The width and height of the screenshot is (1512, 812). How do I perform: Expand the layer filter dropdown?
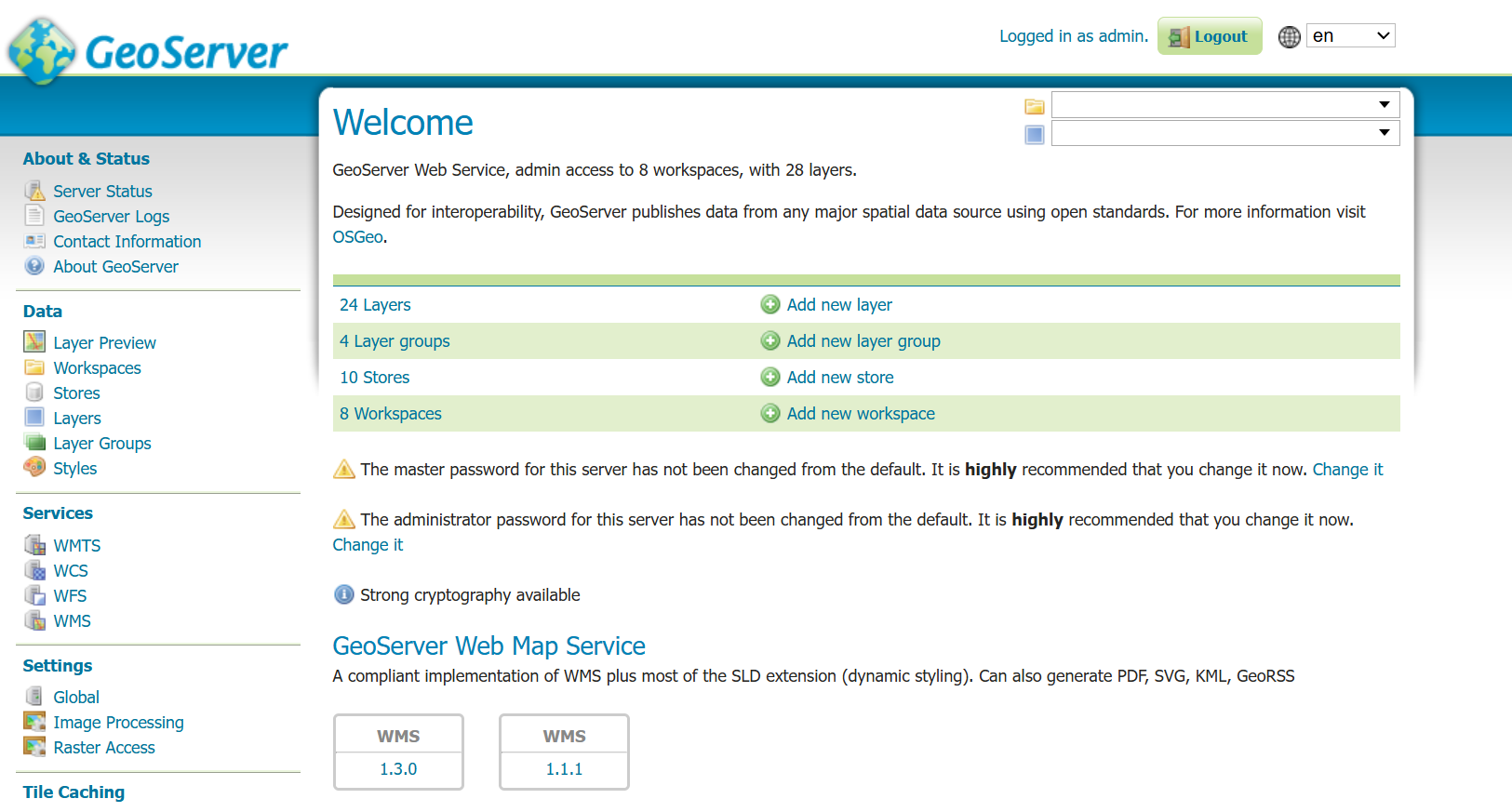1224,133
